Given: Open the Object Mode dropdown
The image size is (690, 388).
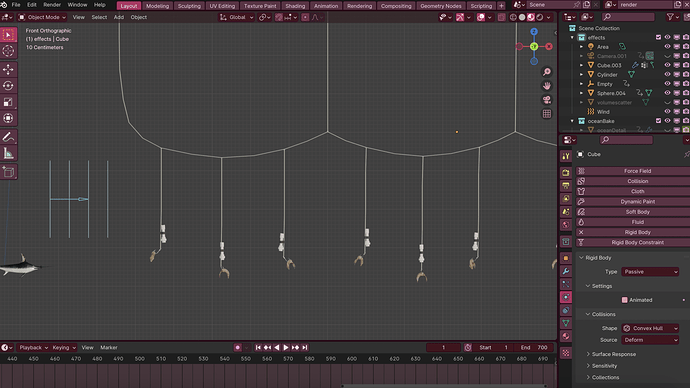Looking at the screenshot, I should tap(42, 17).
